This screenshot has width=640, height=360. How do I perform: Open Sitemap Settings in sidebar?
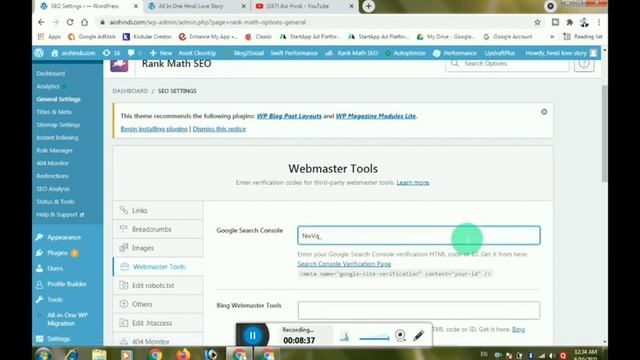[58, 125]
